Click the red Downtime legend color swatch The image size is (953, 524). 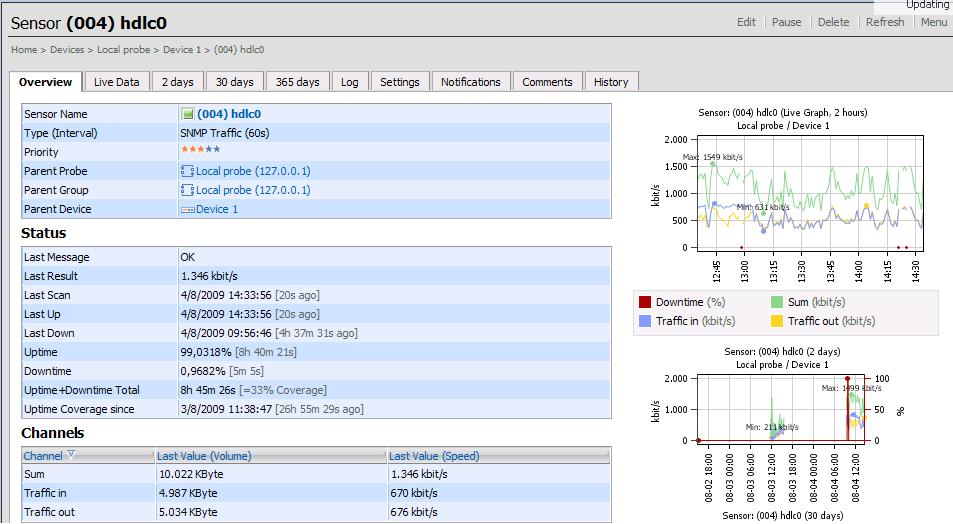pyautogui.click(x=646, y=302)
